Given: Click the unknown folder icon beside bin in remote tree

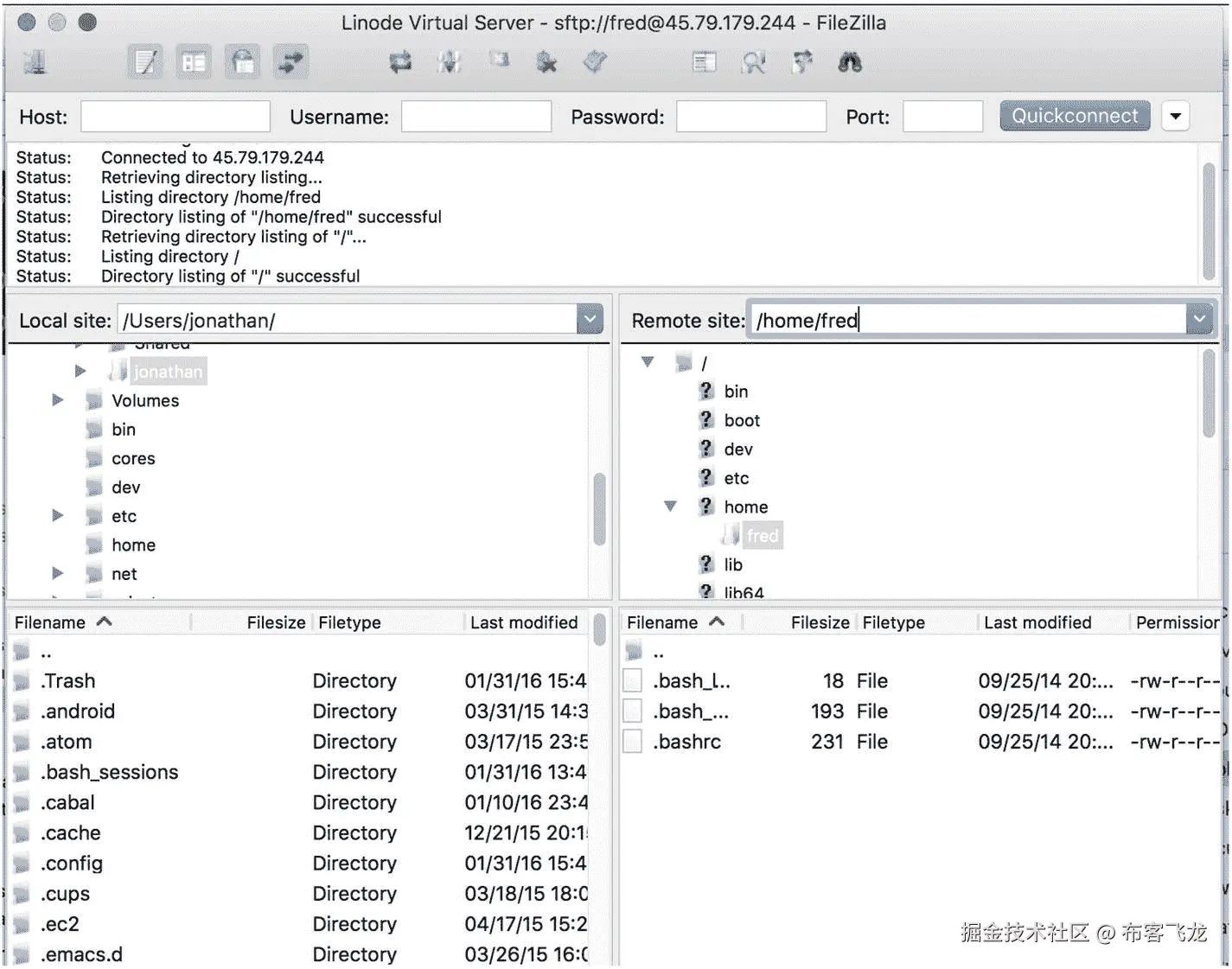Looking at the screenshot, I should tap(706, 391).
